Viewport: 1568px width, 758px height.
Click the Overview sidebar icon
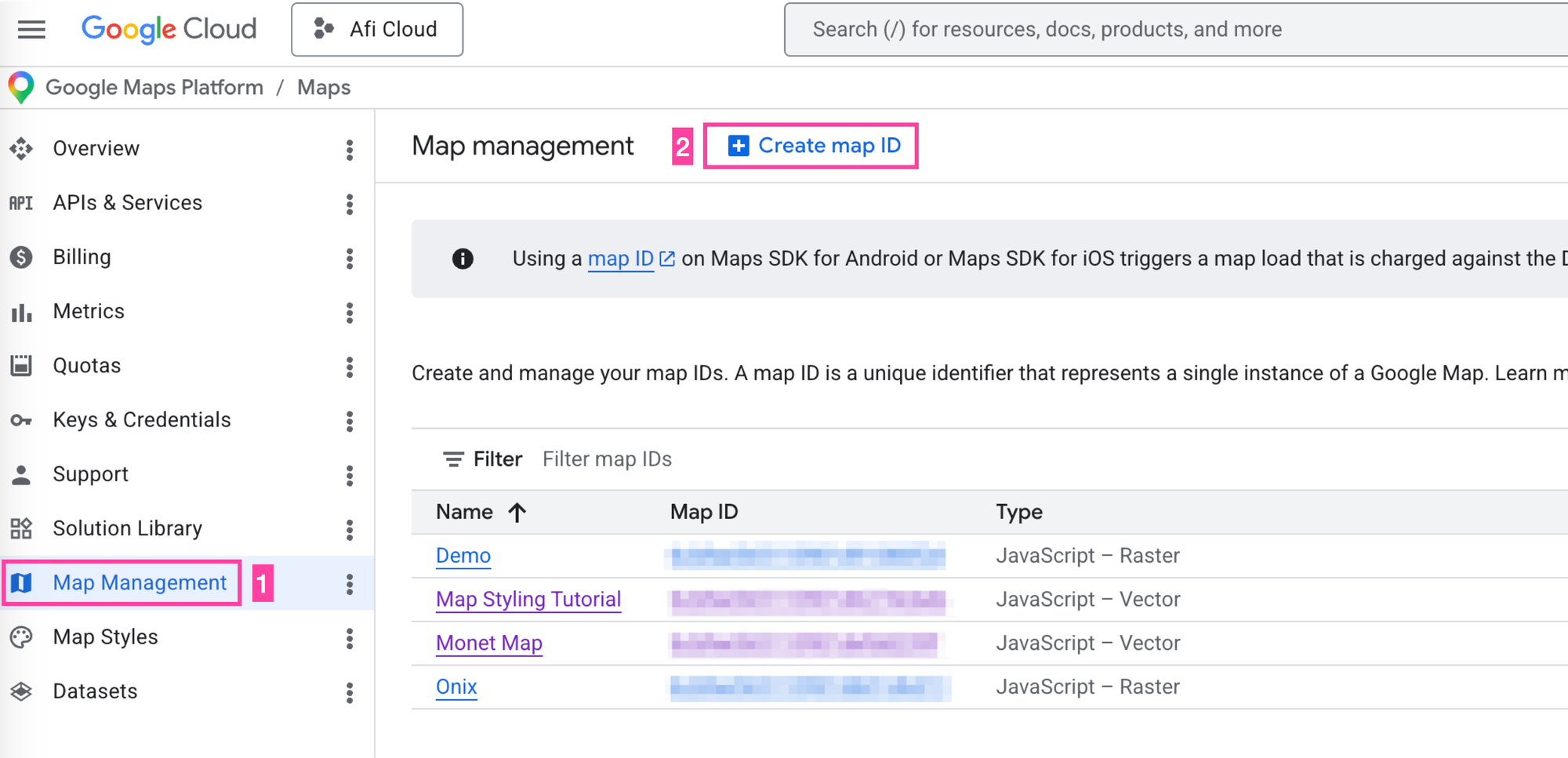(x=21, y=148)
